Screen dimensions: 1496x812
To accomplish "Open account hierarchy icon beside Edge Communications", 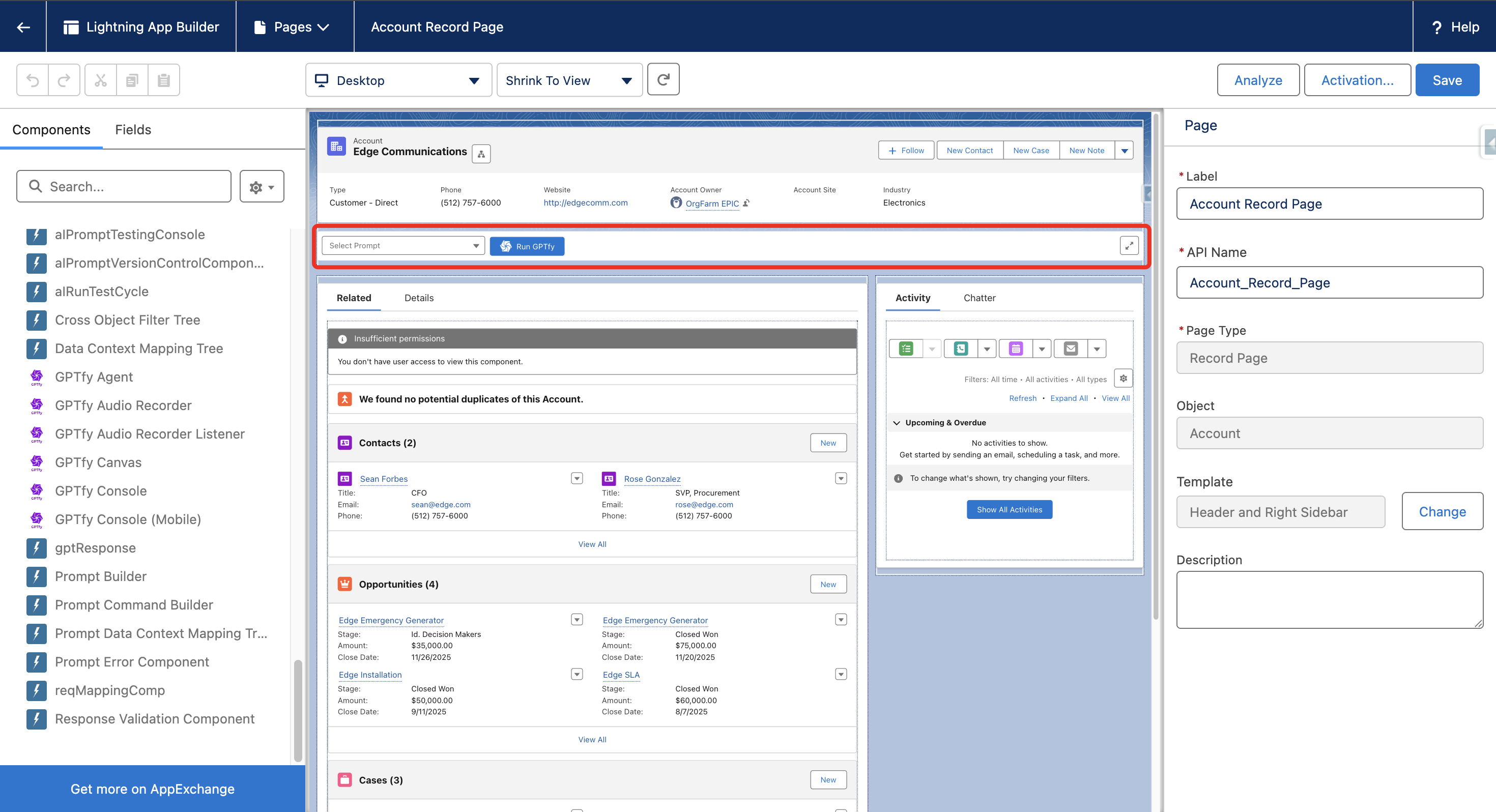I will point(481,154).
